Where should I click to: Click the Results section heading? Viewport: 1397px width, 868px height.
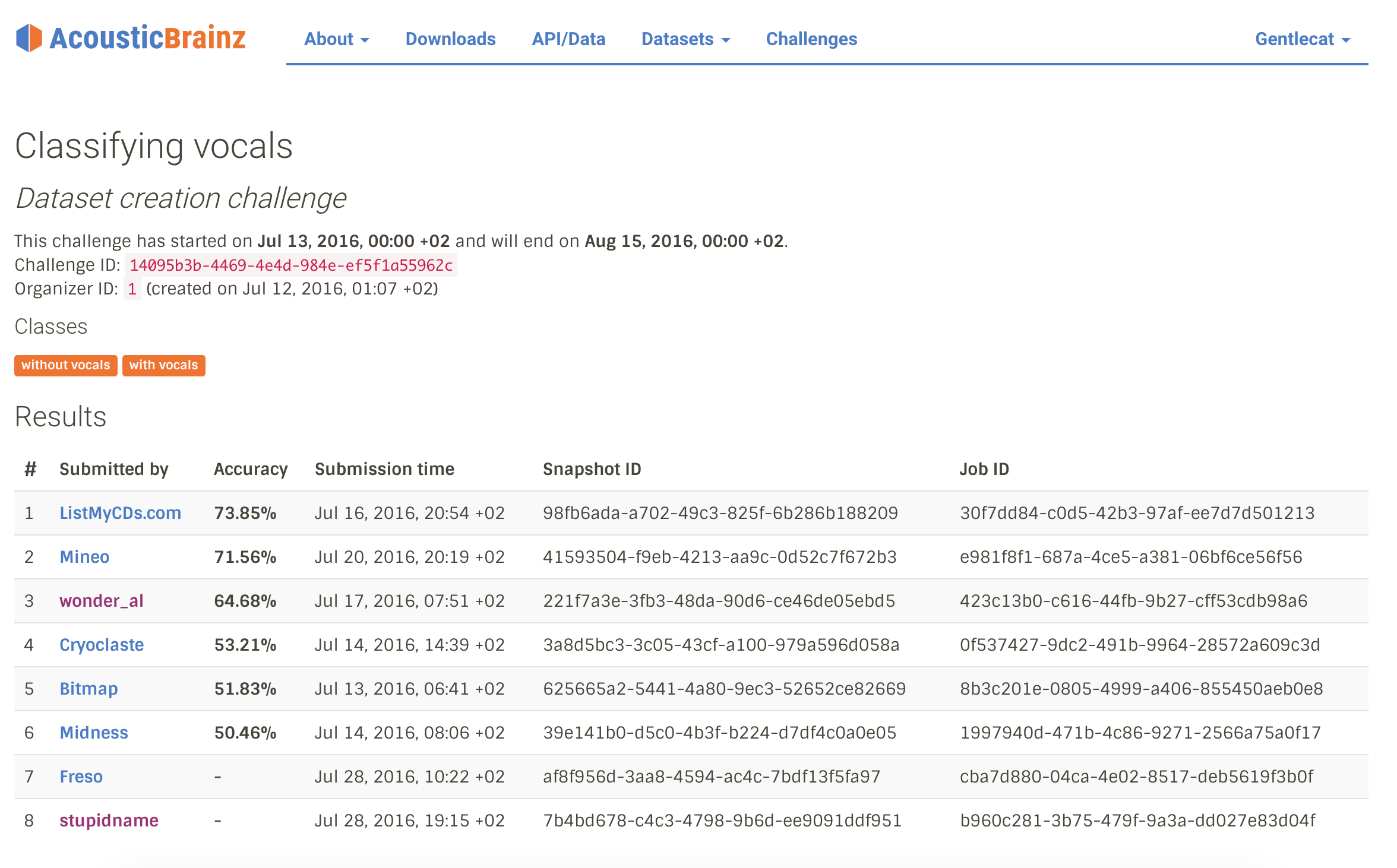pyautogui.click(x=61, y=417)
